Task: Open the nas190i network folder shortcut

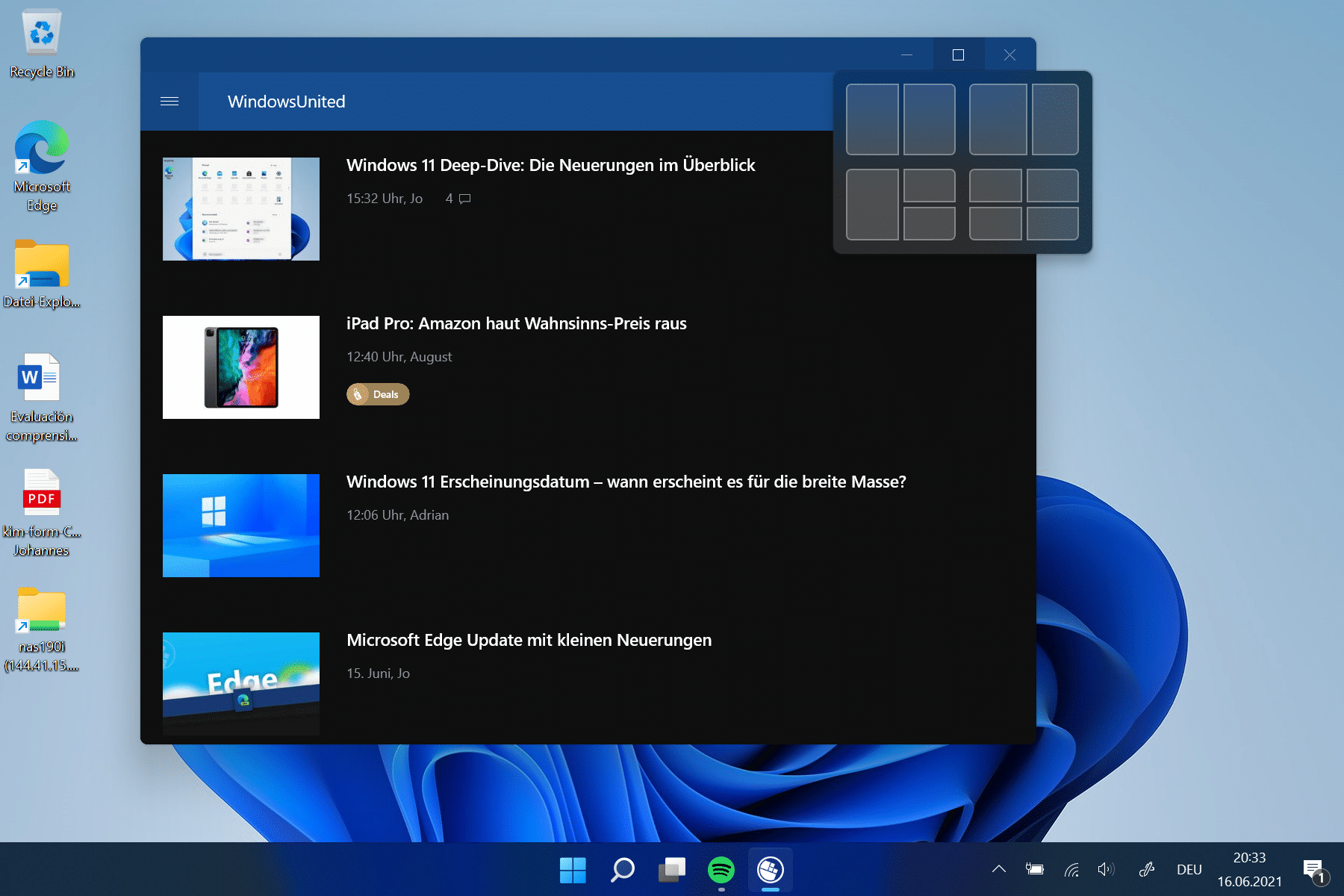Action: [x=42, y=629]
